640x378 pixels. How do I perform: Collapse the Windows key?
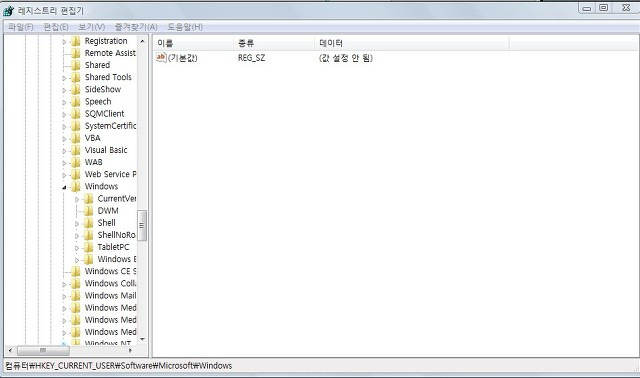(64, 187)
